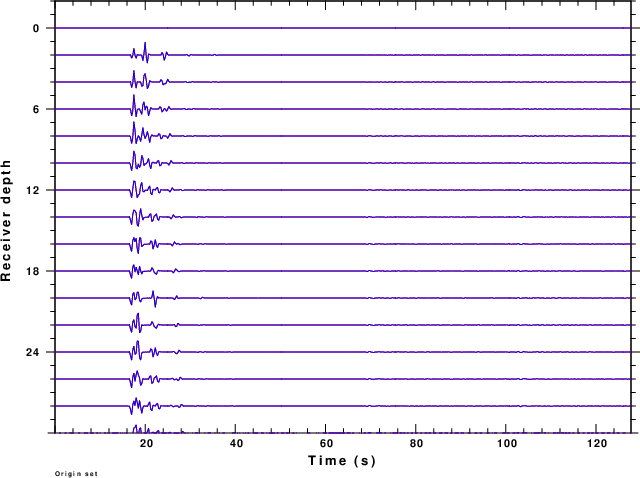The image size is (640, 478).
Task: Click the 'Time (s)' axis title
Action: pos(342,460)
